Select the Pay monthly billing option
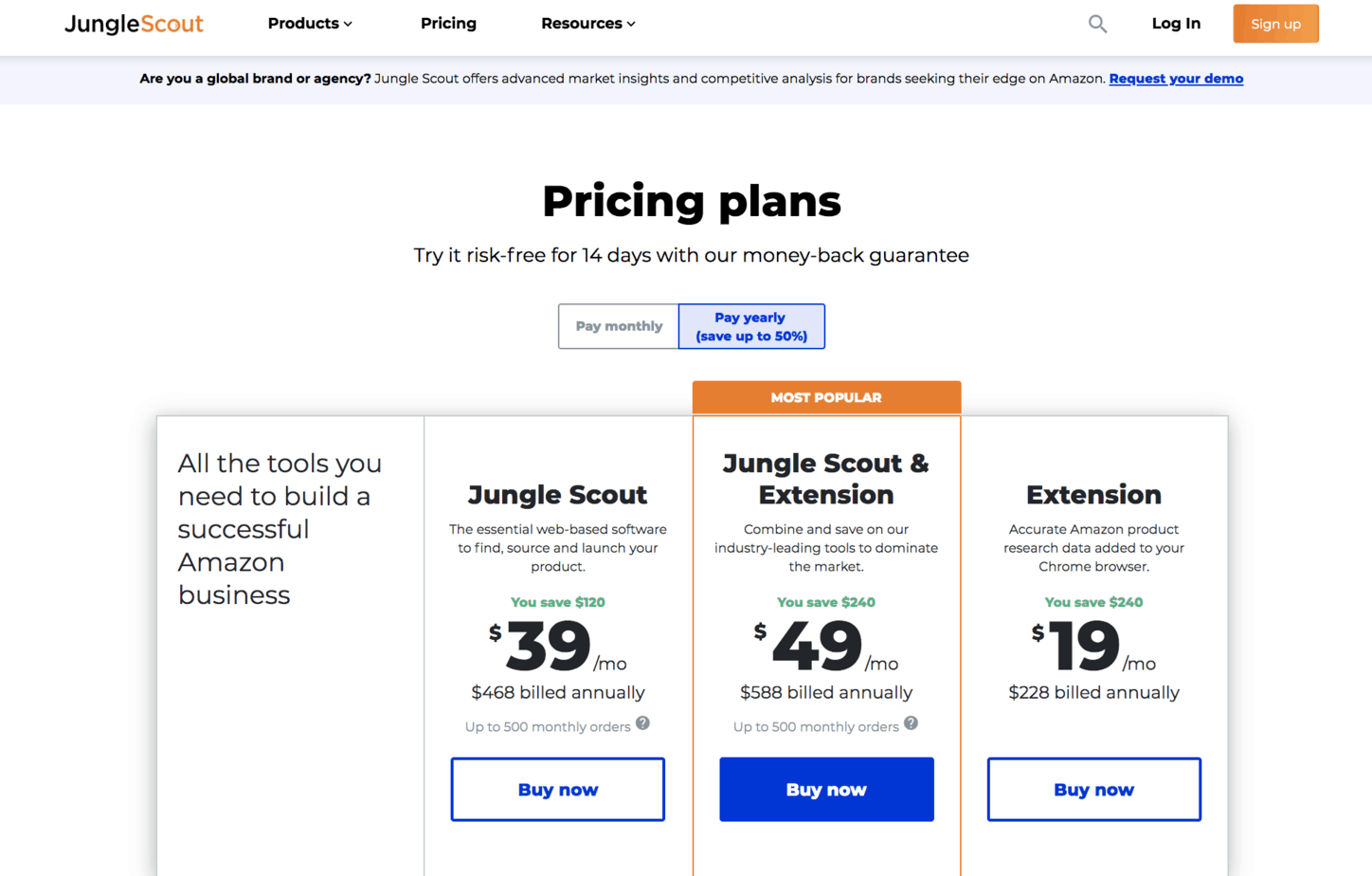The image size is (1372, 876). click(619, 326)
